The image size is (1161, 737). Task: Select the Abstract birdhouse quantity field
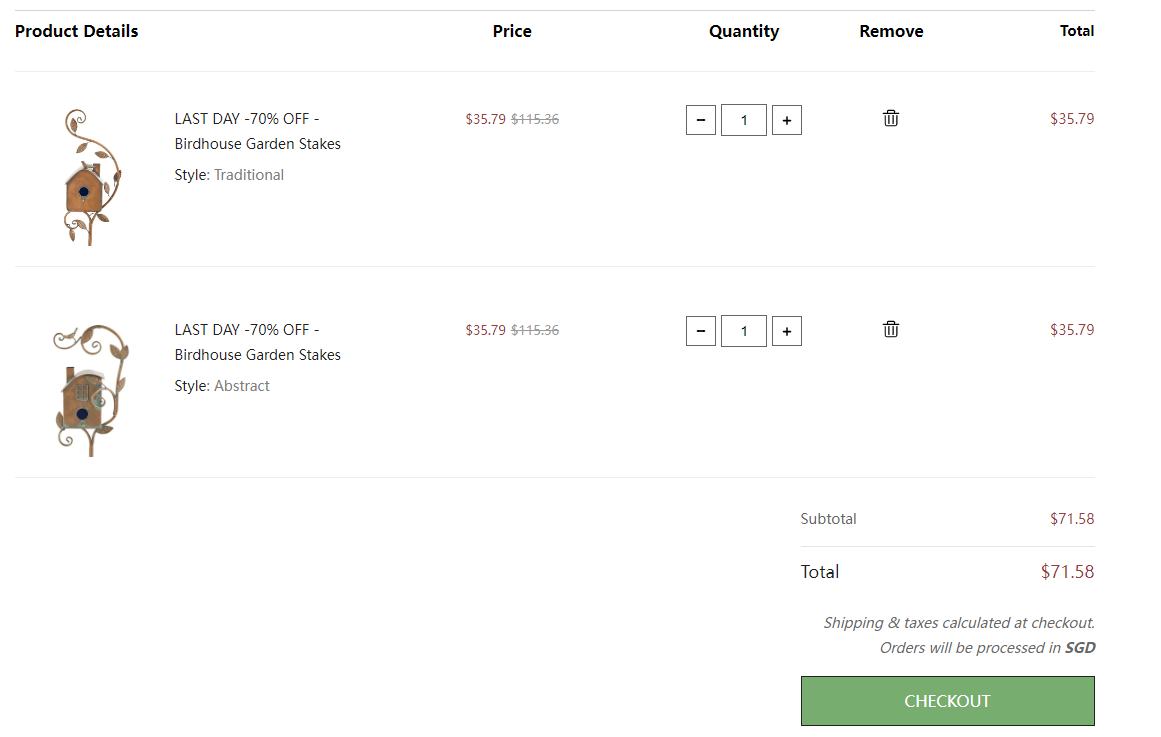point(743,331)
